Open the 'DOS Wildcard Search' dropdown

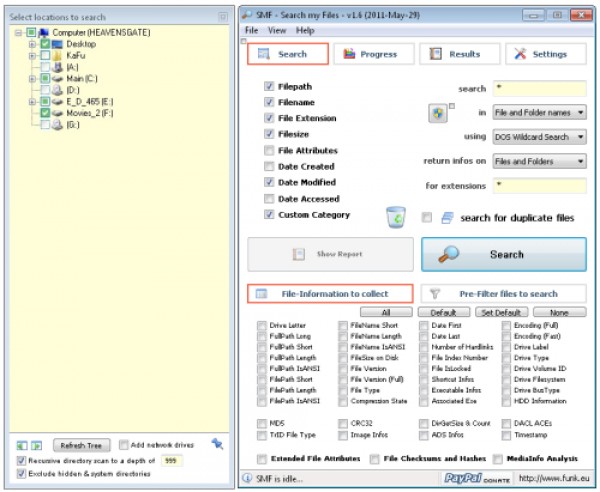click(x=539, y=137)
